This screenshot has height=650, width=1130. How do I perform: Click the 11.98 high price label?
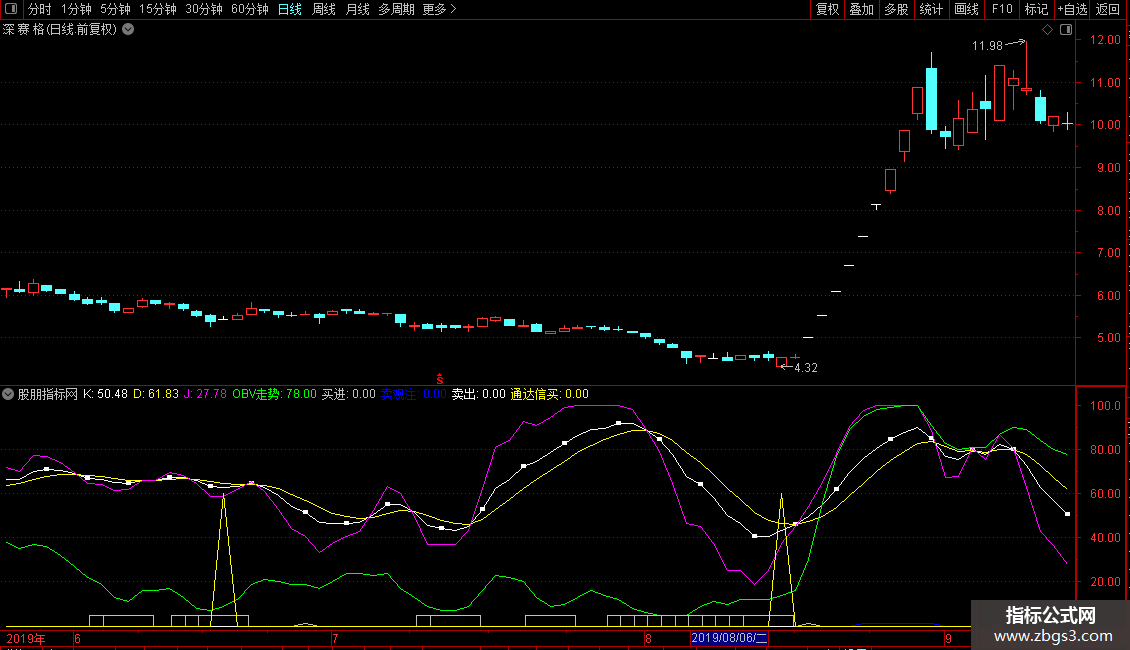[x=987, y=45]
